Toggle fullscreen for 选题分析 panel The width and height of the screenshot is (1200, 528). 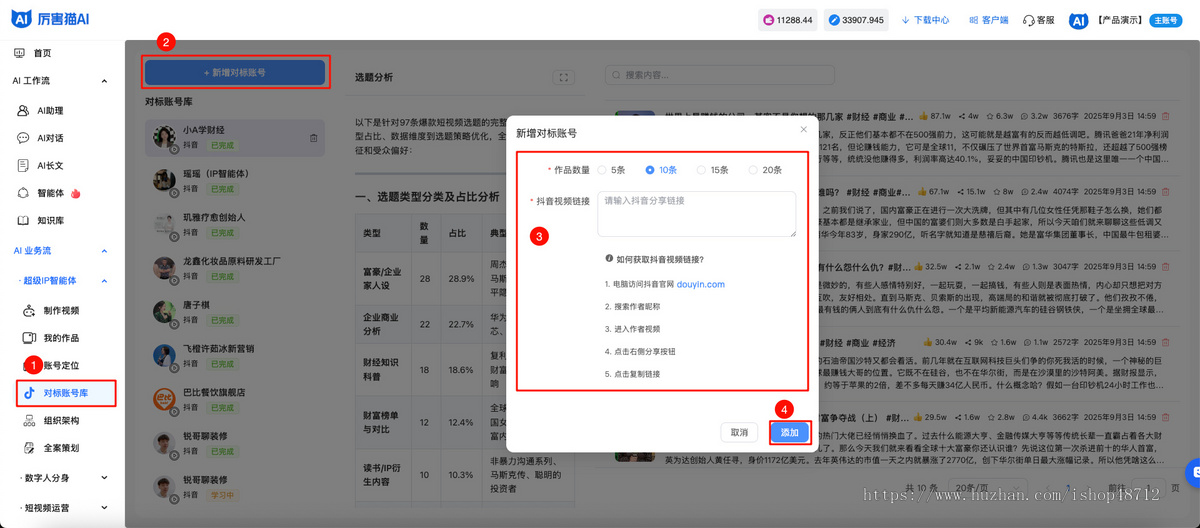click(563, 77)
